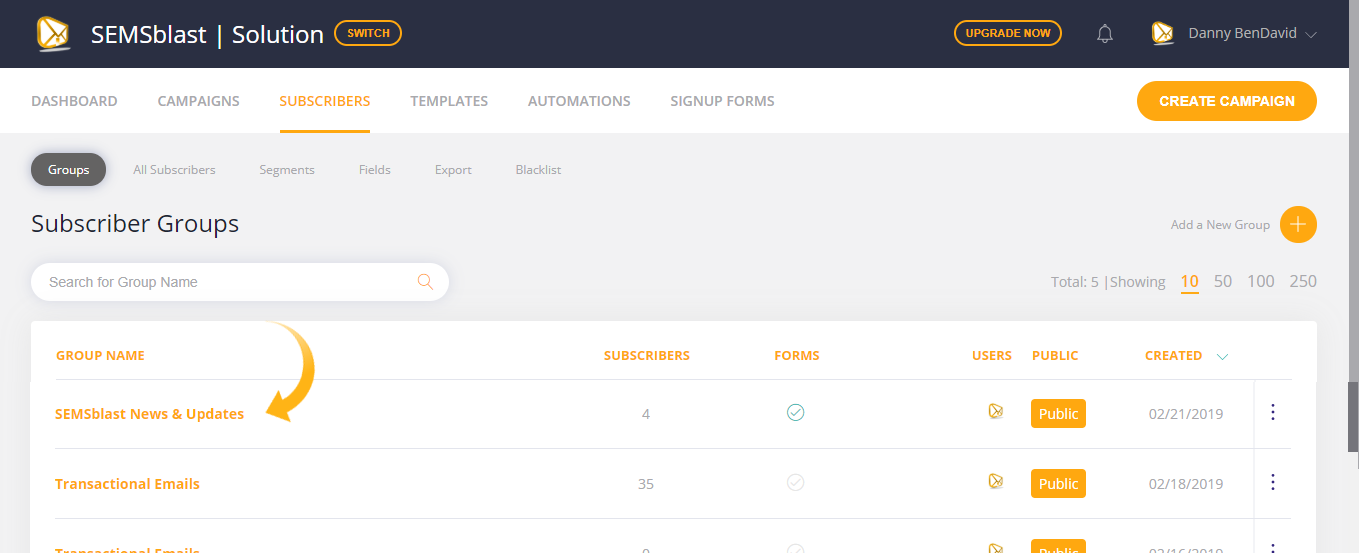Click Create Campaign button
Viewport: 1359px width, 553px height.
(1227, 101)
